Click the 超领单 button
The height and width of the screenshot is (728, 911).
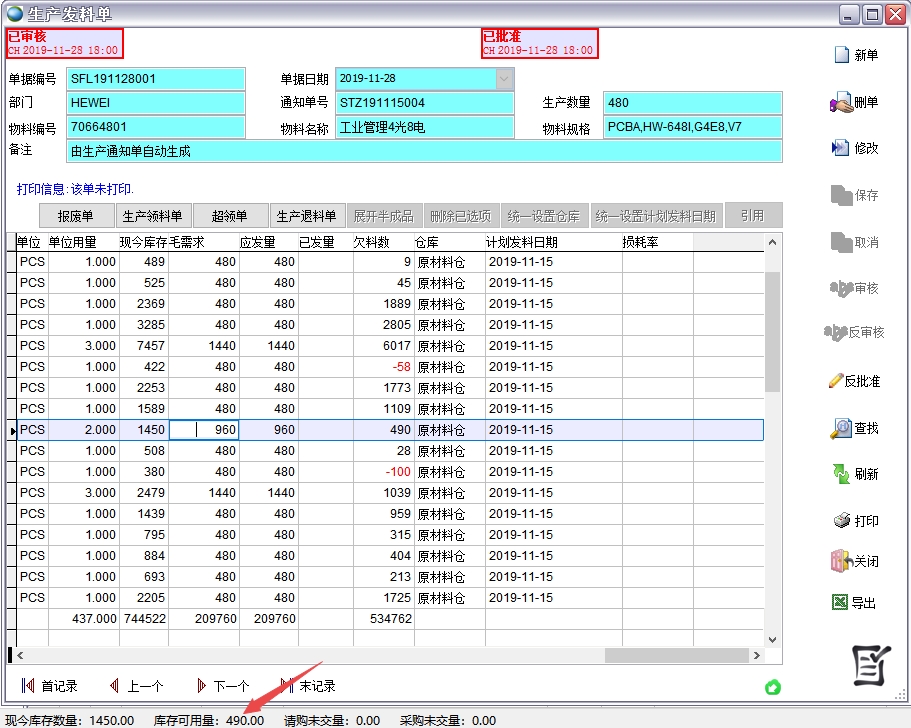[x=229, y=216]
